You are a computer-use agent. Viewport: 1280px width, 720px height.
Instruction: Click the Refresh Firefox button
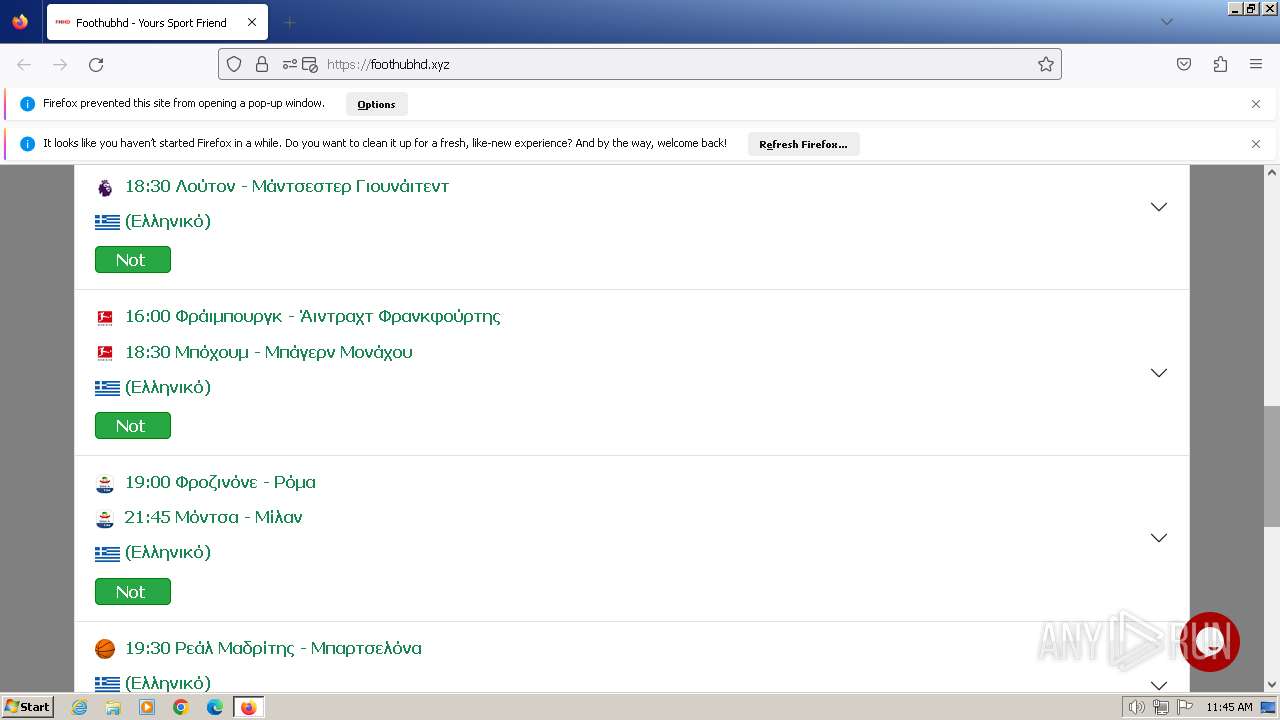coord(803,144)
